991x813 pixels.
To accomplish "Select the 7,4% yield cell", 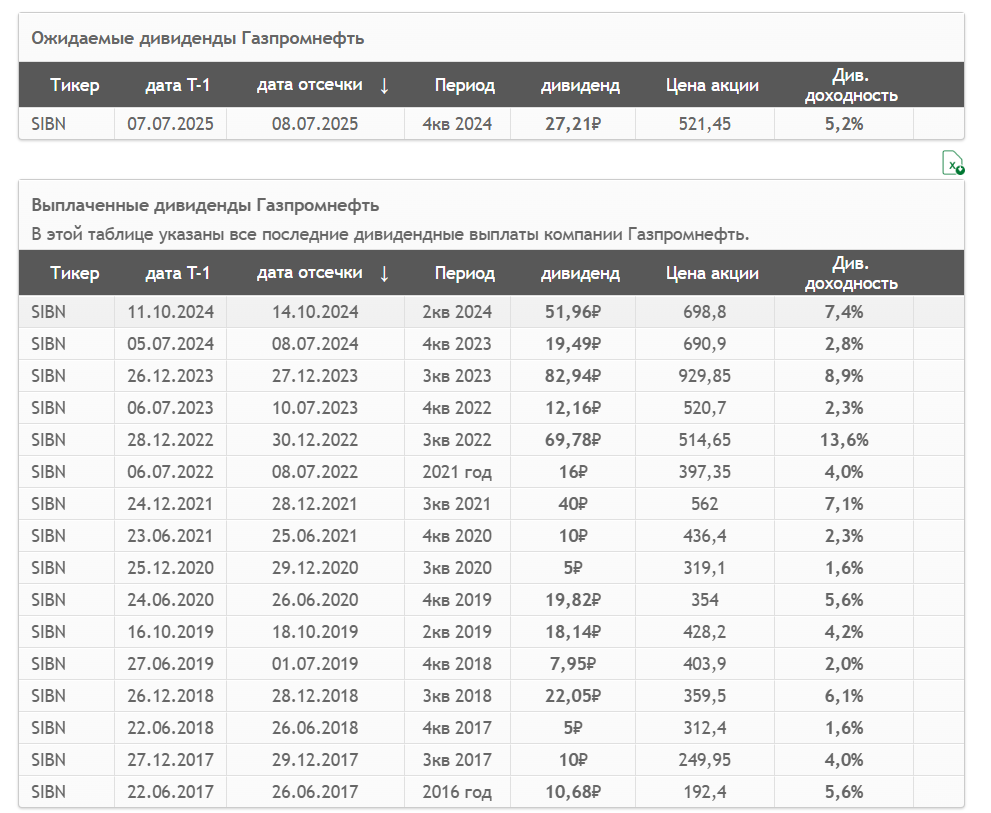I will coord(844,312).
